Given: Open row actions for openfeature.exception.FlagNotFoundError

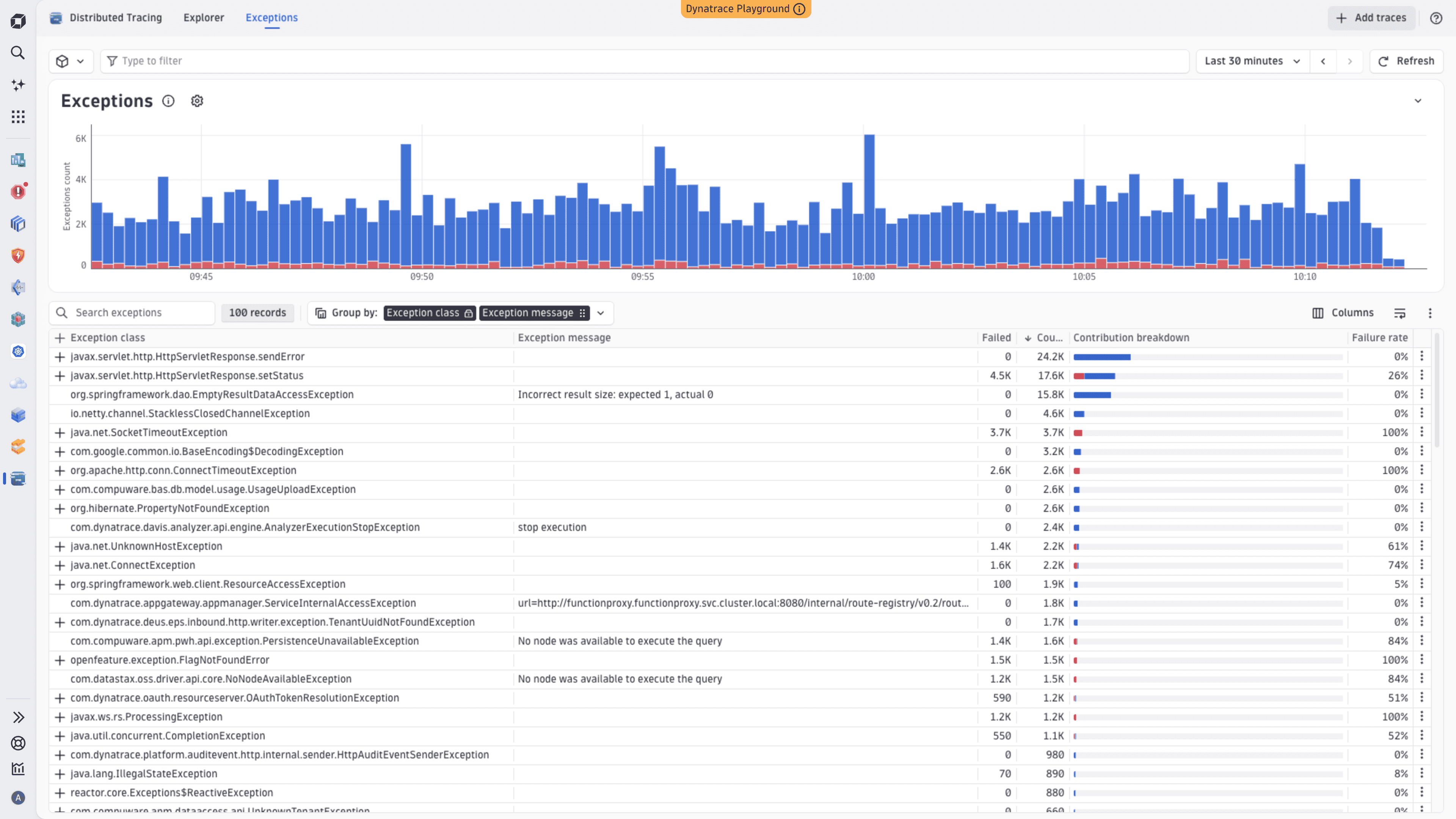Looking at the screenshot, I should click(x=1422, y=660).
